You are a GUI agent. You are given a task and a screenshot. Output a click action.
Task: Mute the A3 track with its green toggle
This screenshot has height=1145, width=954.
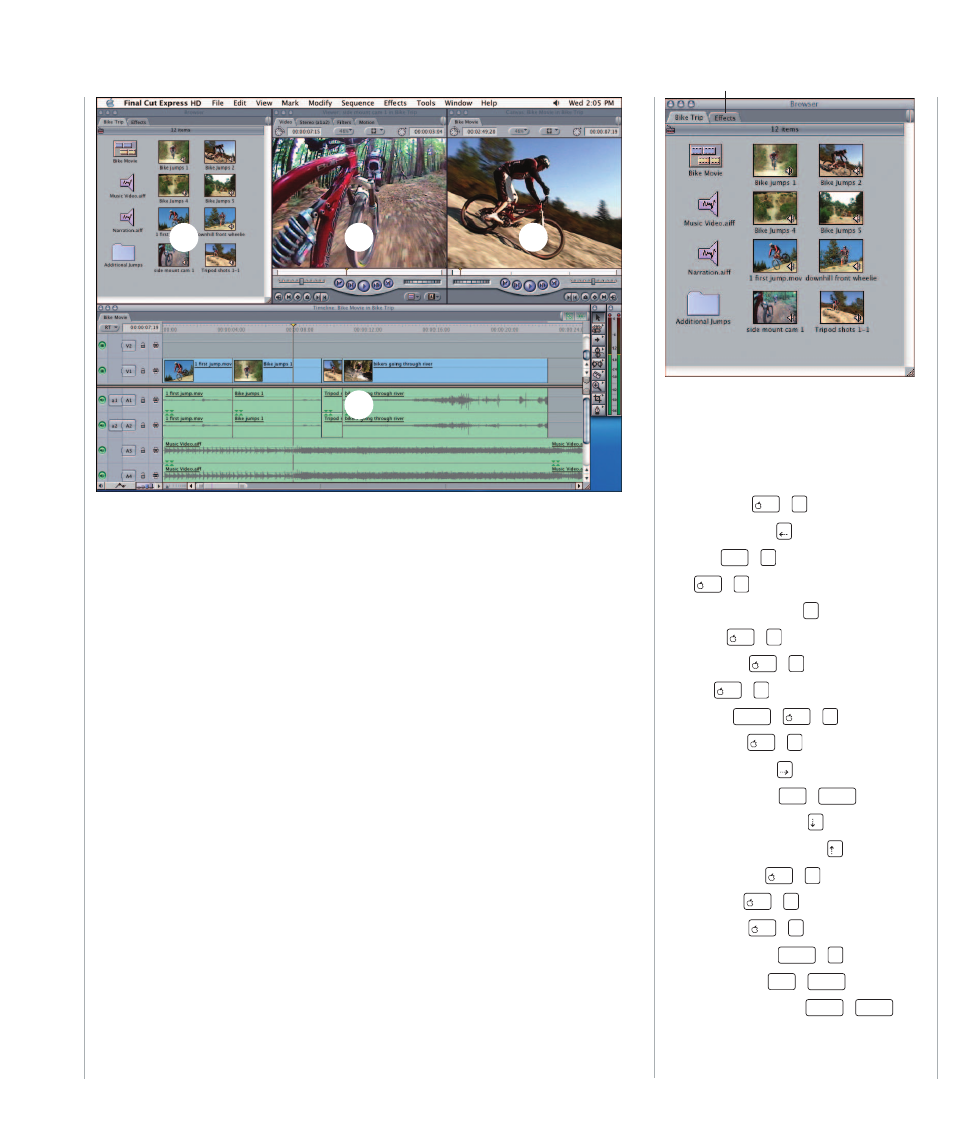(x=102, y=450)
